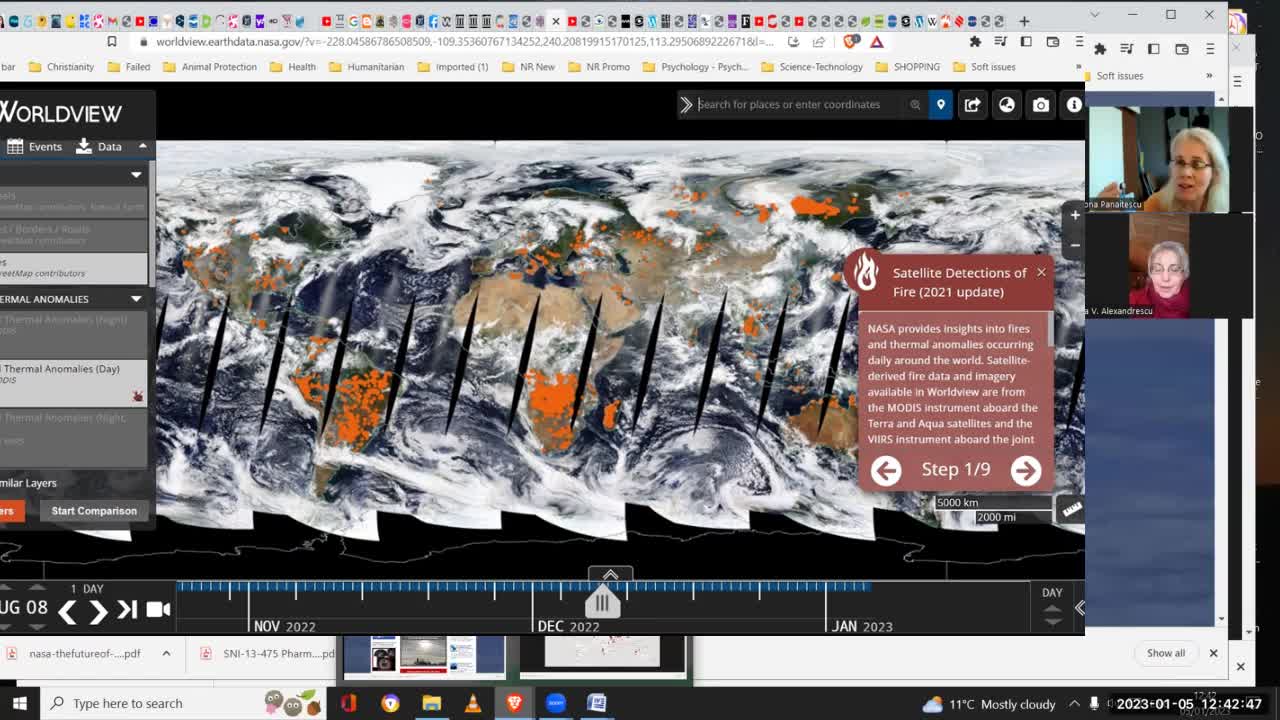Click the magnifier icon in the search box
The height and width of the screenshot is (720, 1280).
coord(915,104)
